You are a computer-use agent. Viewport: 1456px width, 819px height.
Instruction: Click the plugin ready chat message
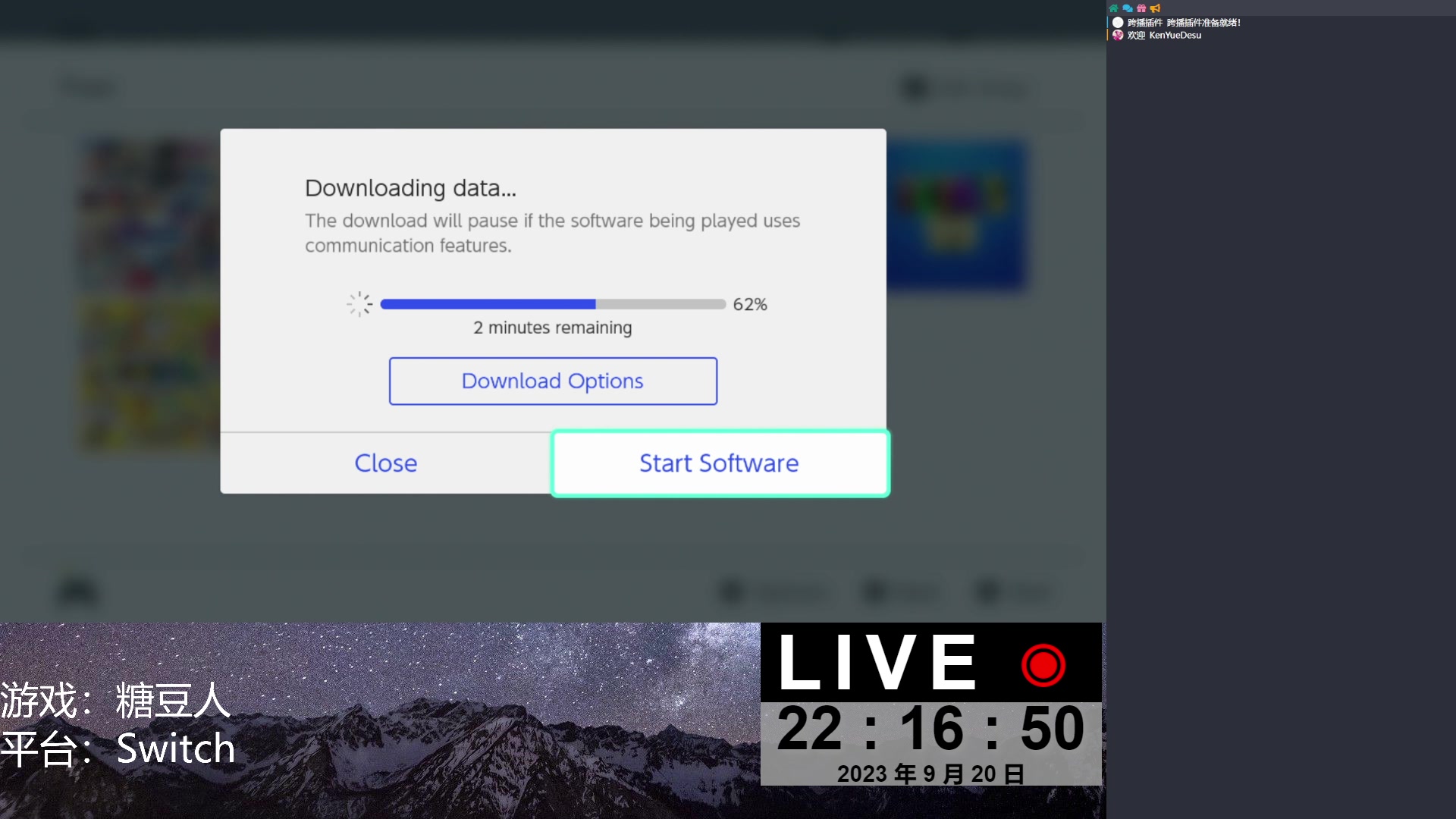tap(1203, 23)
